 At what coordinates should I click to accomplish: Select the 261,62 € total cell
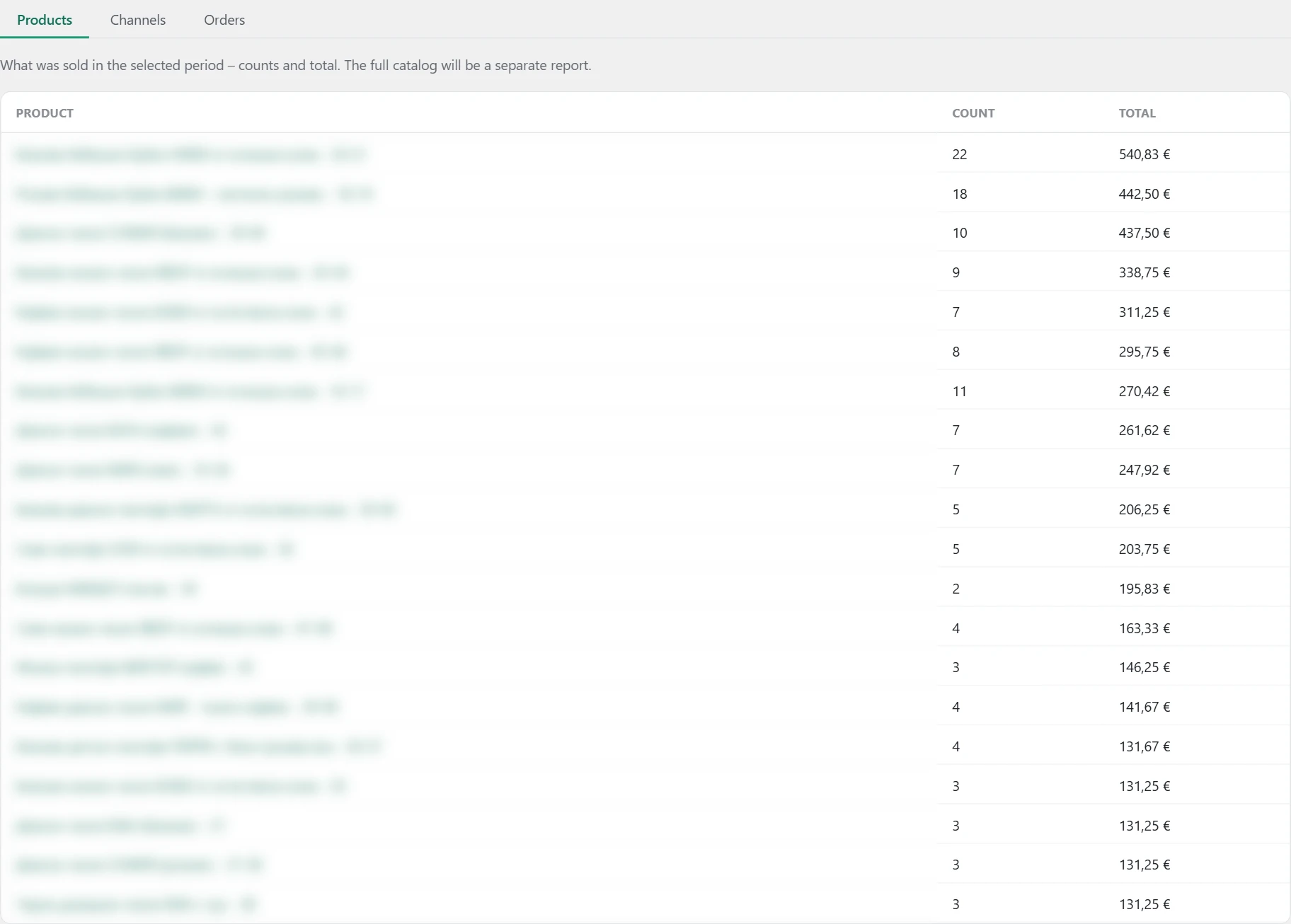[x=1144, y=430]
